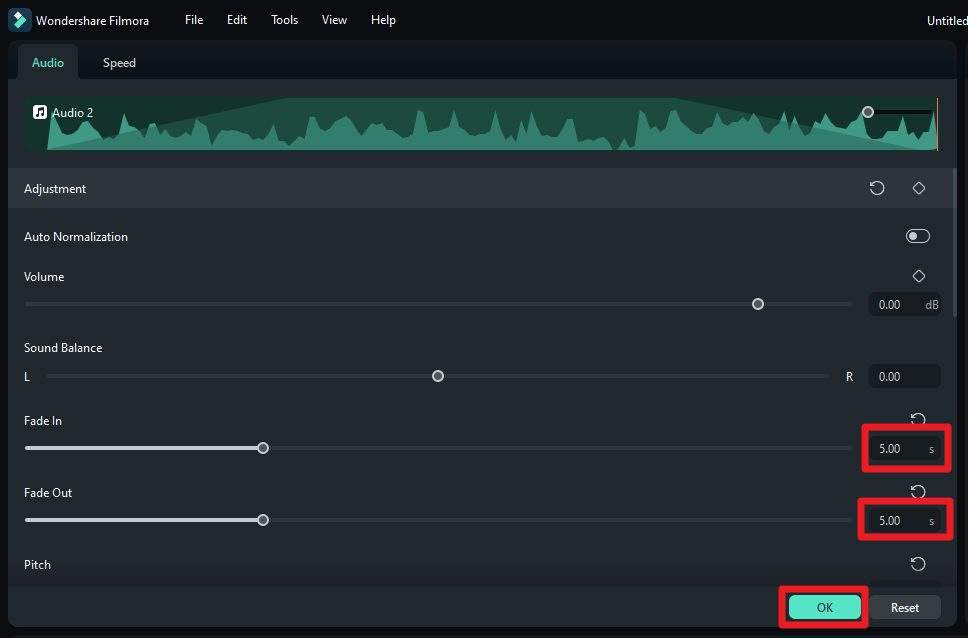Open the Tools menu
968x638 pixels.
click(x=284, y=20)
